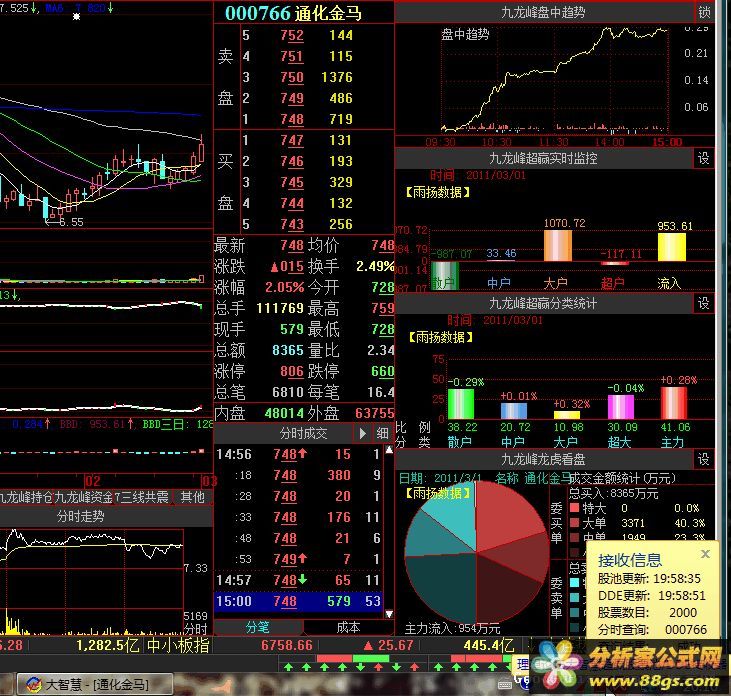Viewport: 731px width, 696px height.
Task: Open 设 settings for 九龙峰龙虎看盘 panel
Action: pos(703,459)
